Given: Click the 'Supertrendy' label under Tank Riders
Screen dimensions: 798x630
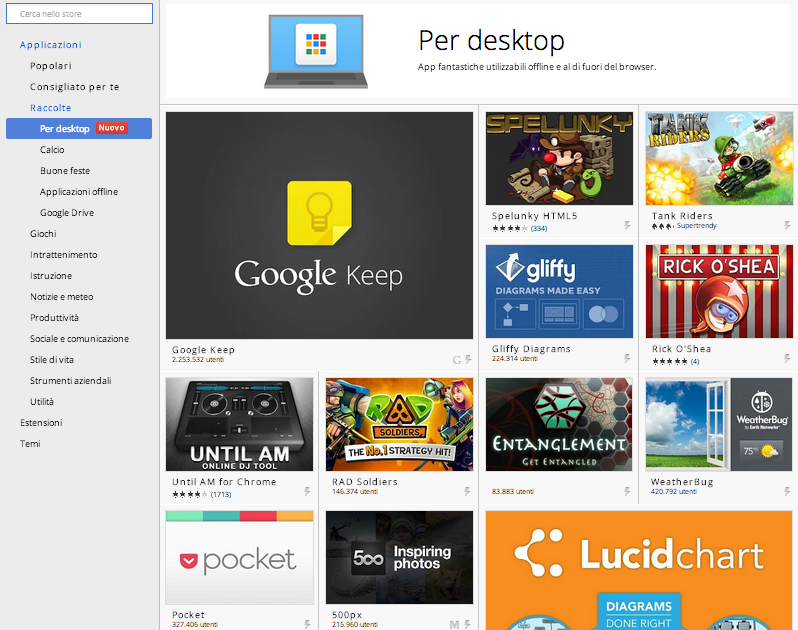Looking at the screenshot, I should click(x=696, y=225).
